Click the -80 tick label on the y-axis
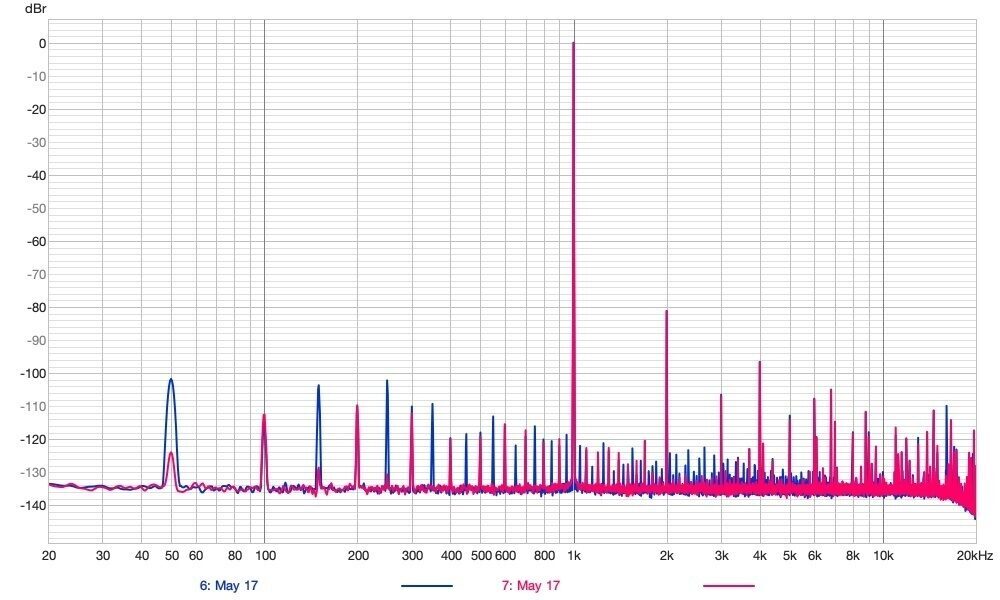This screenshot has height=600, width=1000. pyautogui.click(x=36, y=308)
